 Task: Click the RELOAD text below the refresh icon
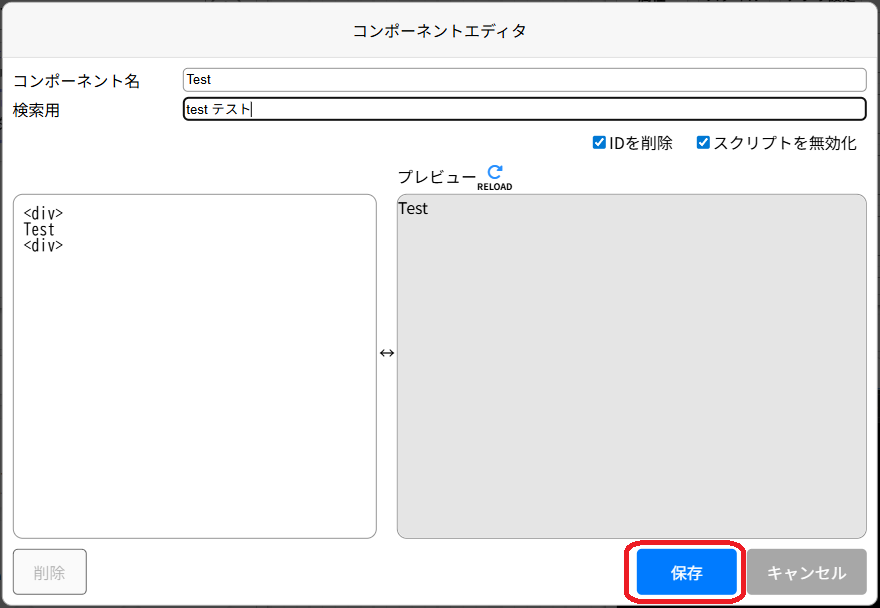[493, 185]
